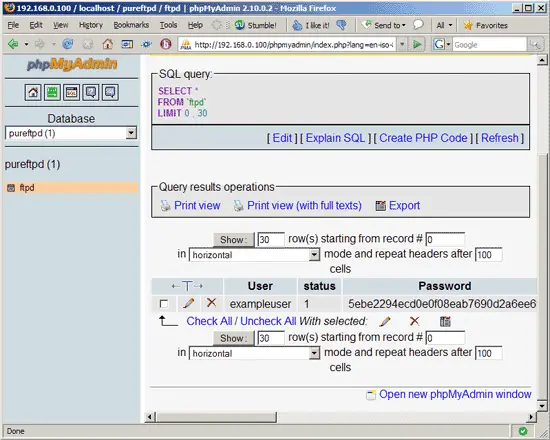
Task: Go to the Firefox Home page icon
Action: 107,44
